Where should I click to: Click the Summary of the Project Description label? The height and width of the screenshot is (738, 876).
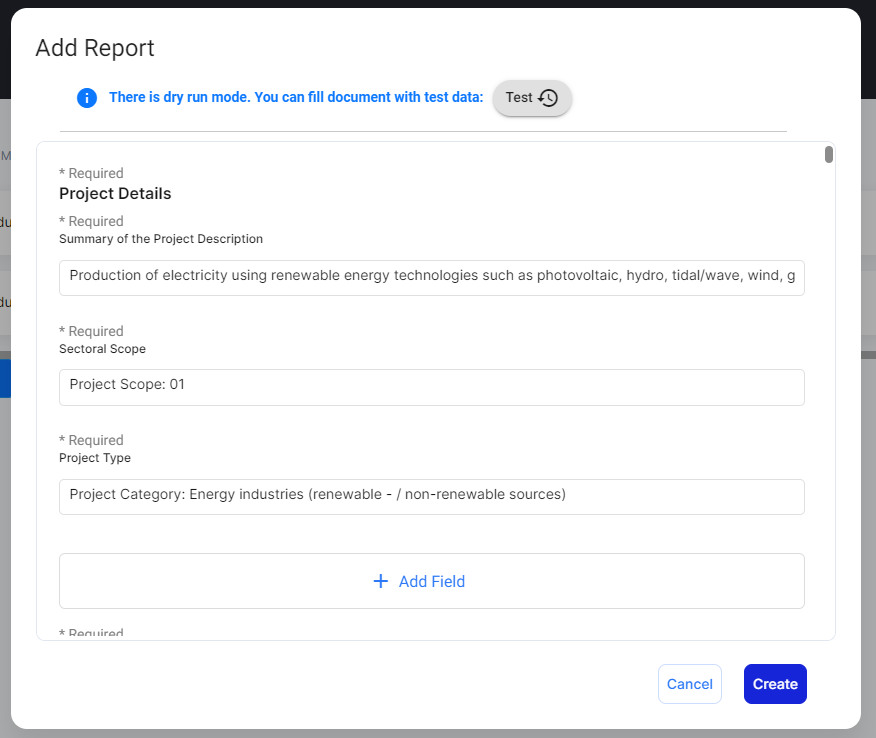161,239
